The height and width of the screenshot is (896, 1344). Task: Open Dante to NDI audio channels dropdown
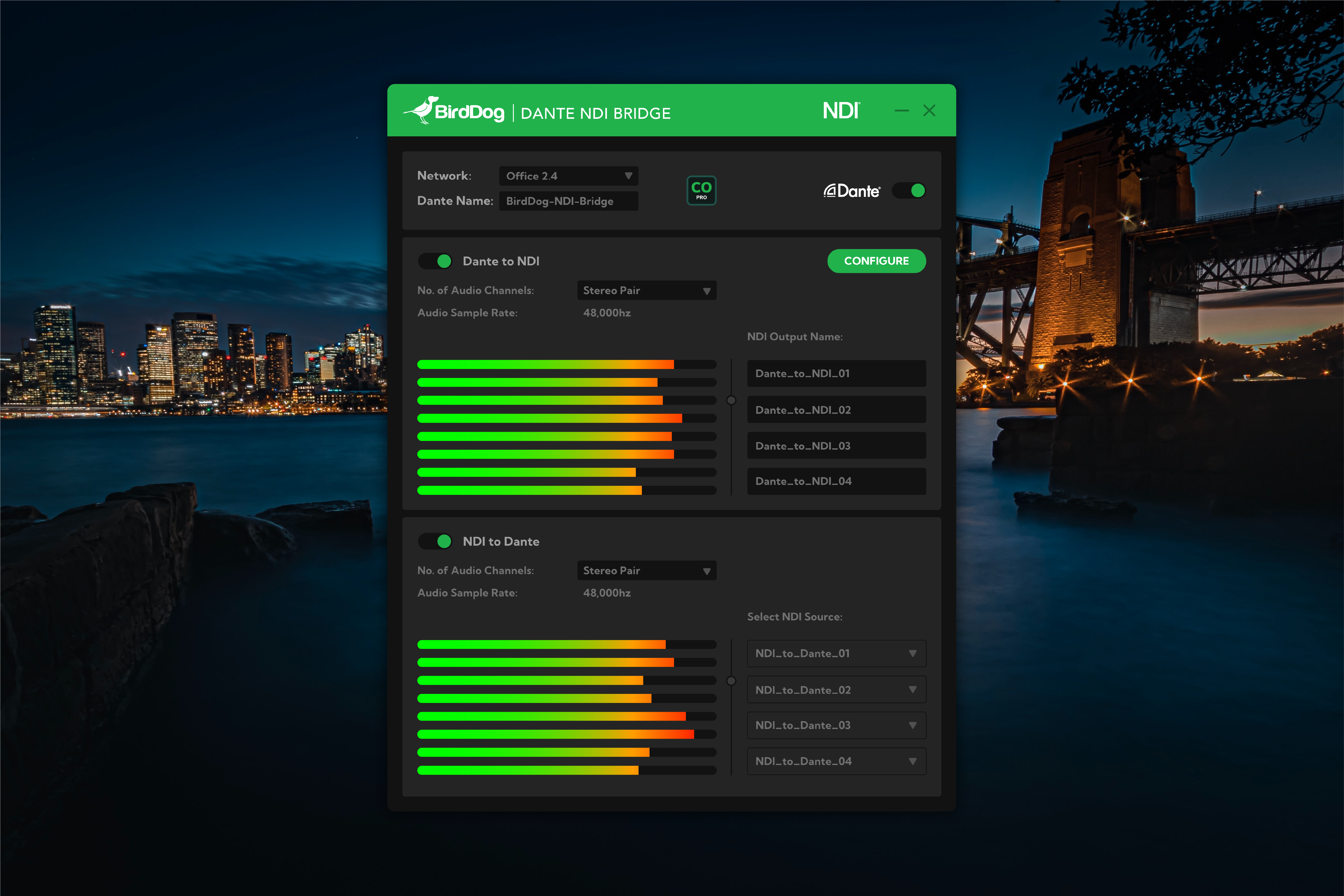click(x=647, y=290)
